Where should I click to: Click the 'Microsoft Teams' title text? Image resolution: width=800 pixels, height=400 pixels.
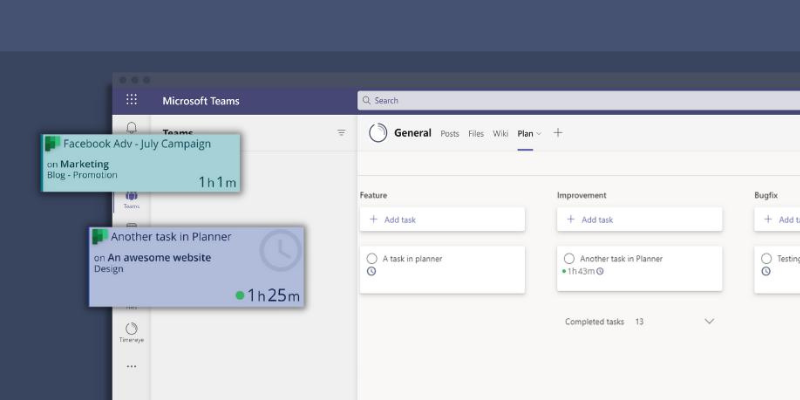[201, 101]
